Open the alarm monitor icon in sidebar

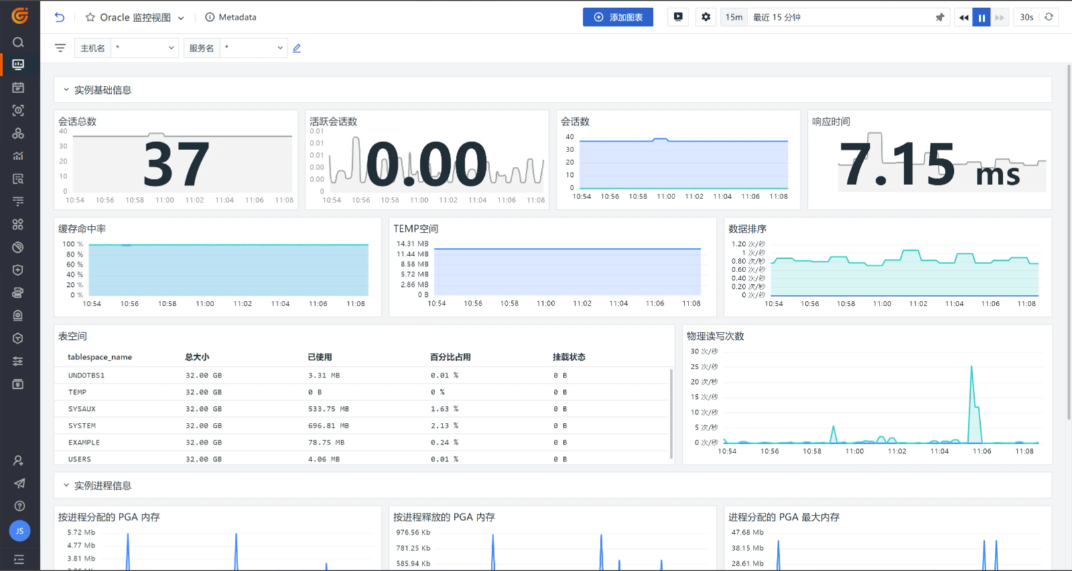pos(18,315)
